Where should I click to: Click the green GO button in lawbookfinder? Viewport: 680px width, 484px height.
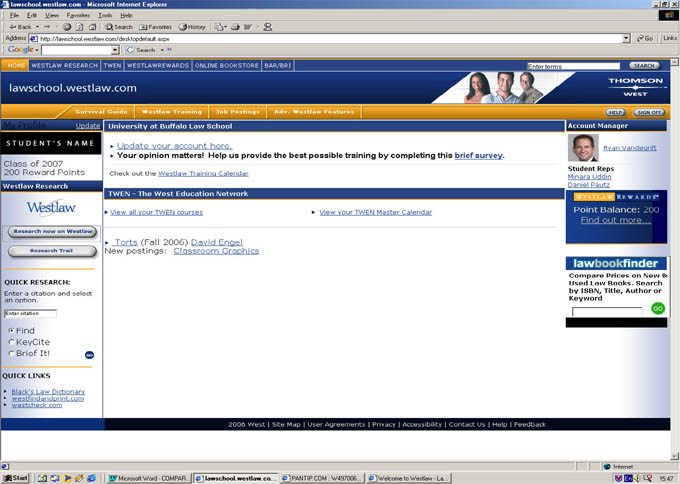point(658,308)
